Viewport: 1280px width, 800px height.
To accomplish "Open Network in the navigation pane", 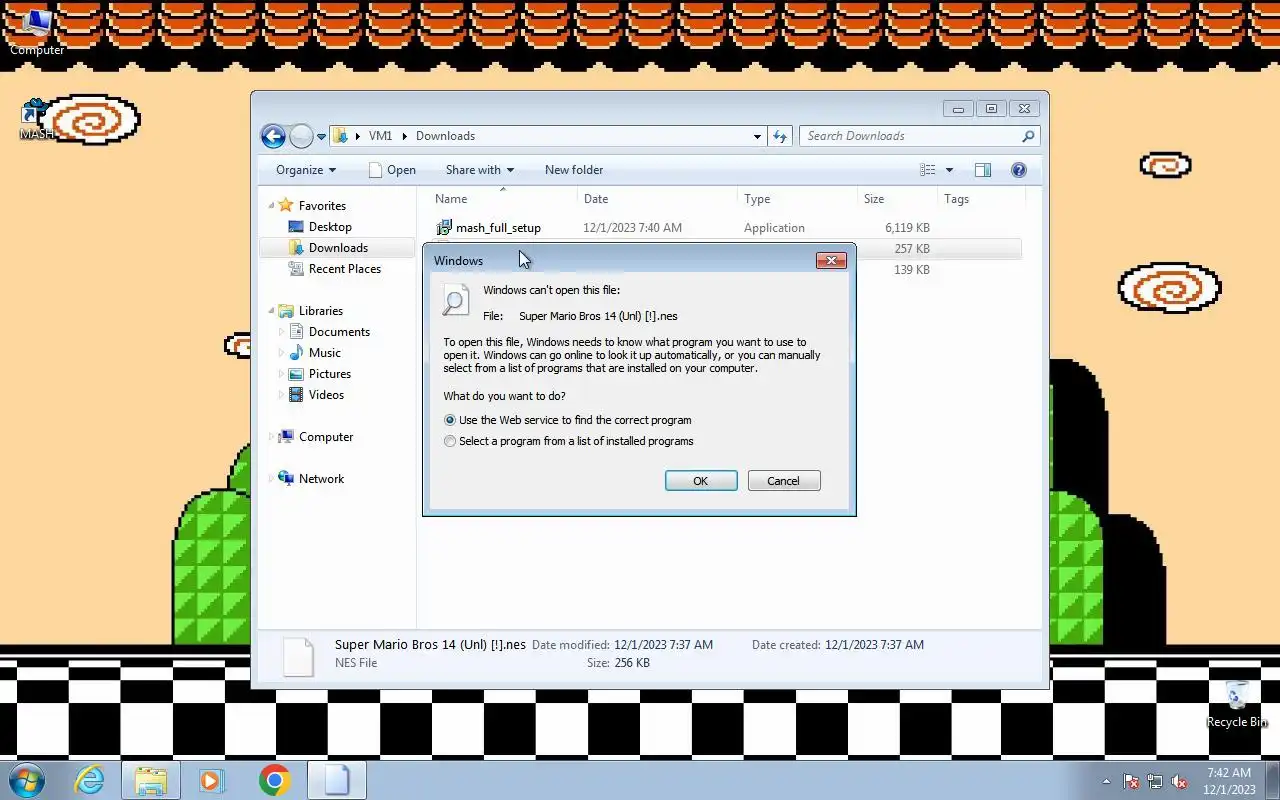I will tap(321, 479).
